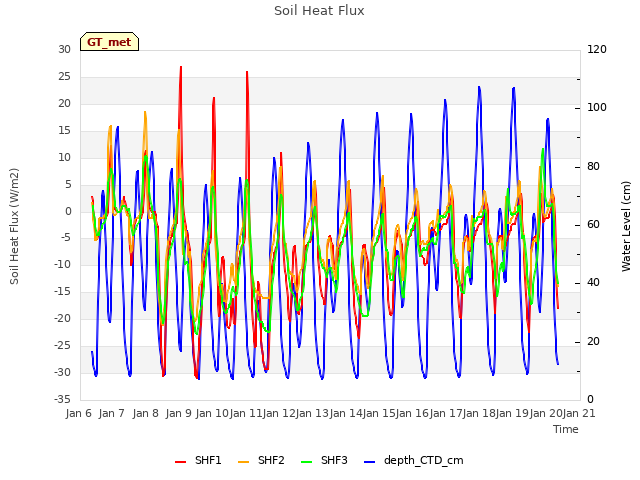Click the 80 right-axis tick label
Screen dimensions: 640x480
pyautogui.click(x=593, y=167)
